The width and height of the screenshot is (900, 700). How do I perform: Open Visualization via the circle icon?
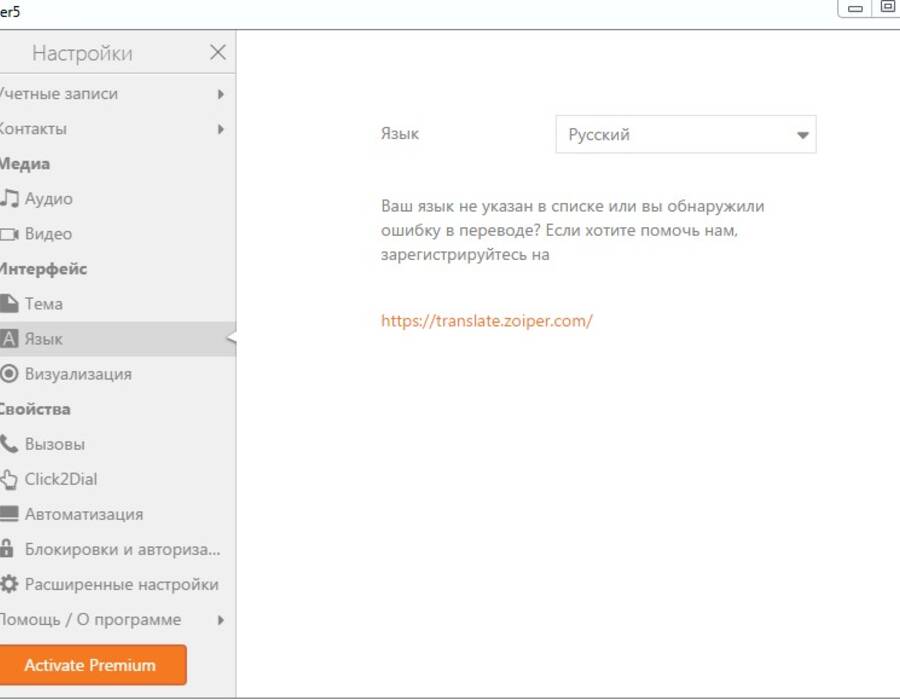tap(9, 374)
